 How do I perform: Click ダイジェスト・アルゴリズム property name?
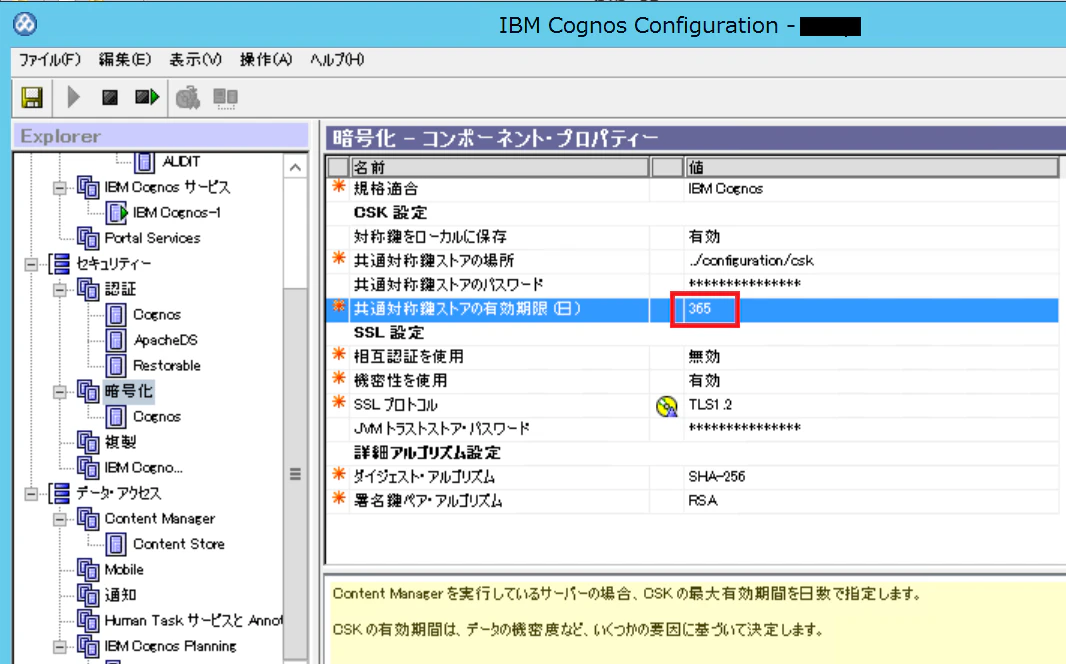tap(424, 477)
